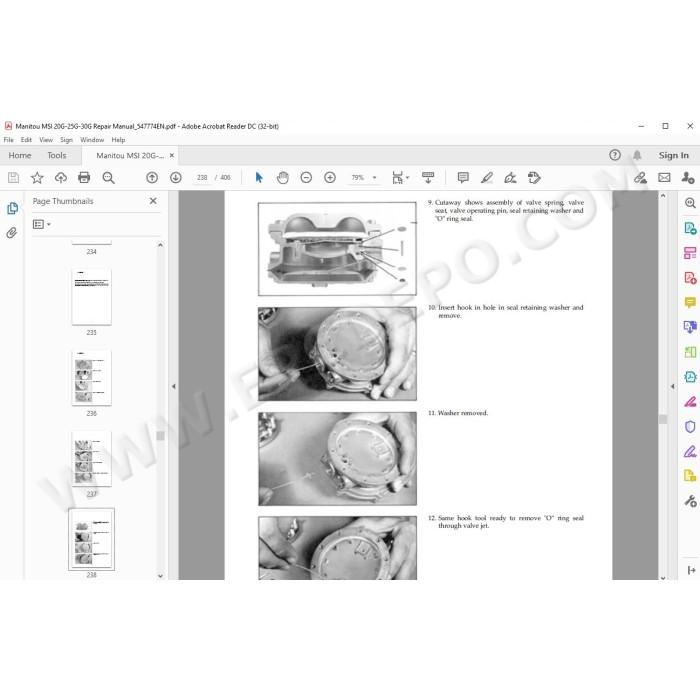Click the read mode keyboard icon

tap(428, 178)
